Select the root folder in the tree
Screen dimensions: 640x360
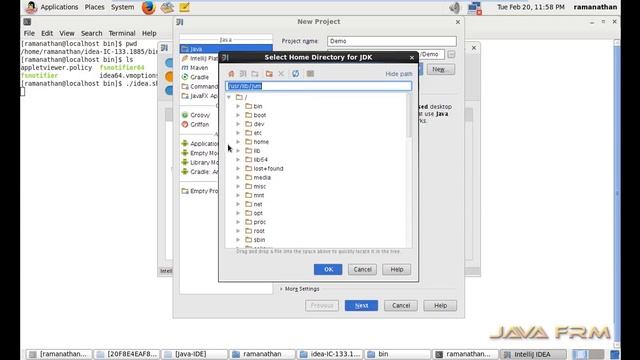259,231
